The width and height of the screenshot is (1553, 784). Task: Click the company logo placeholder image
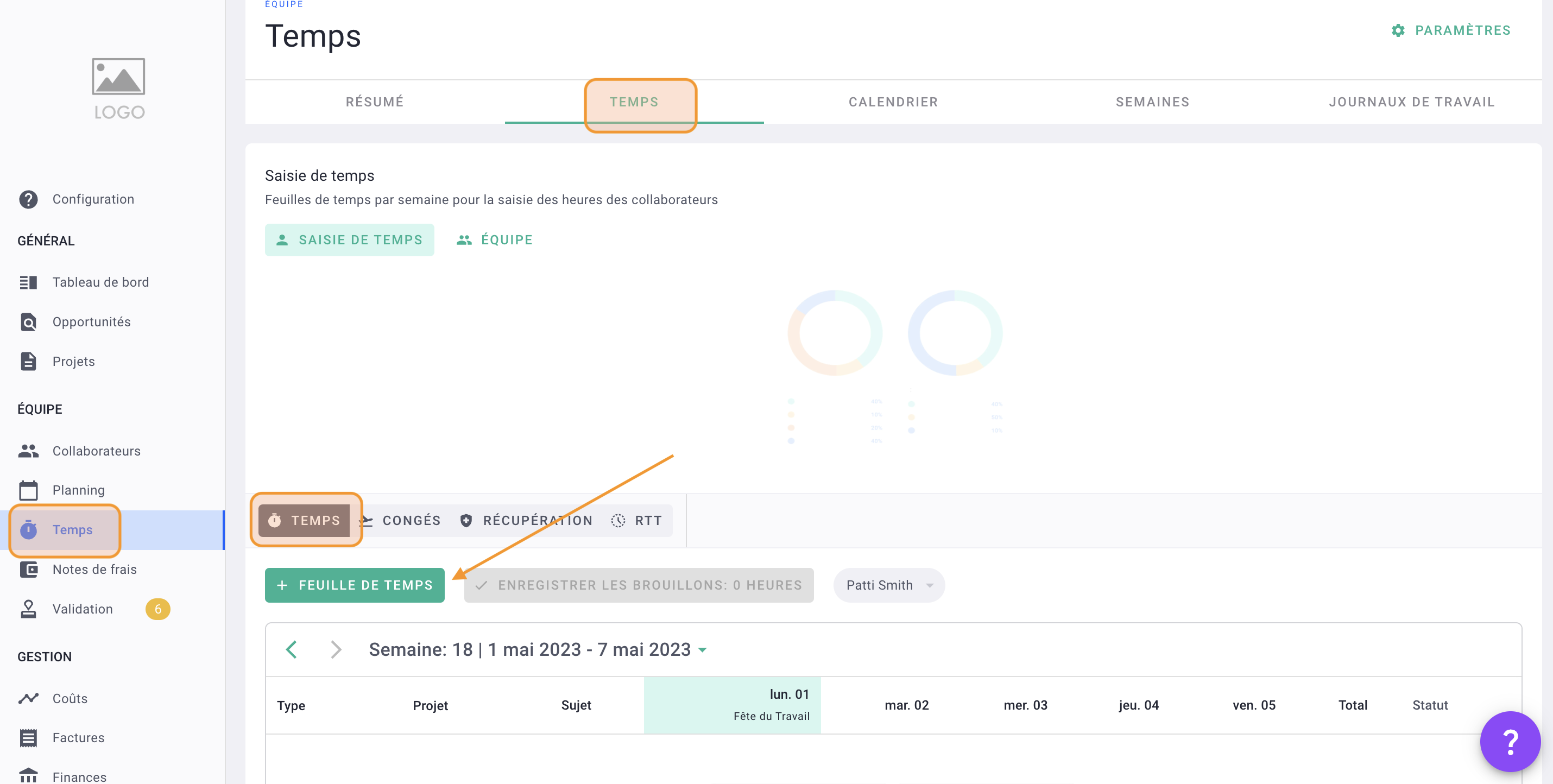119,88
